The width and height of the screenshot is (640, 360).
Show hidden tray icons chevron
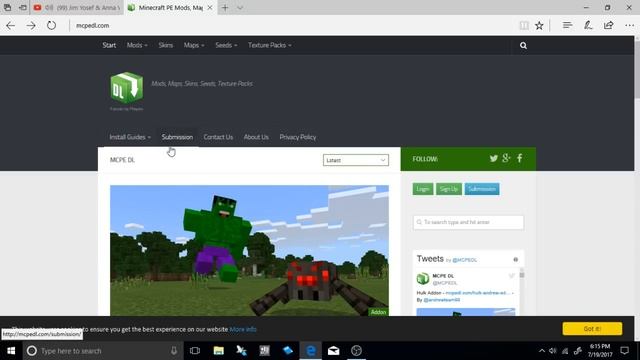tap(542, 351)
